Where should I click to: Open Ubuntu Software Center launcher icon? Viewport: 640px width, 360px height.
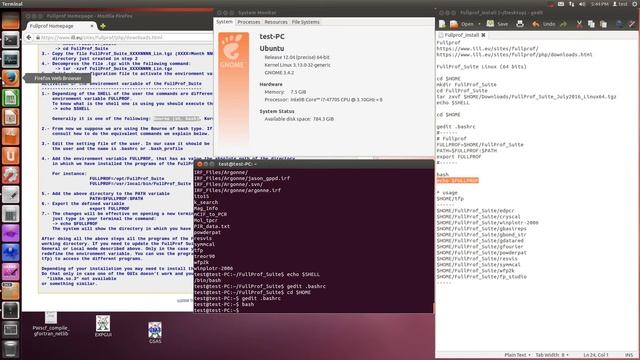click(x=11, y=136)
